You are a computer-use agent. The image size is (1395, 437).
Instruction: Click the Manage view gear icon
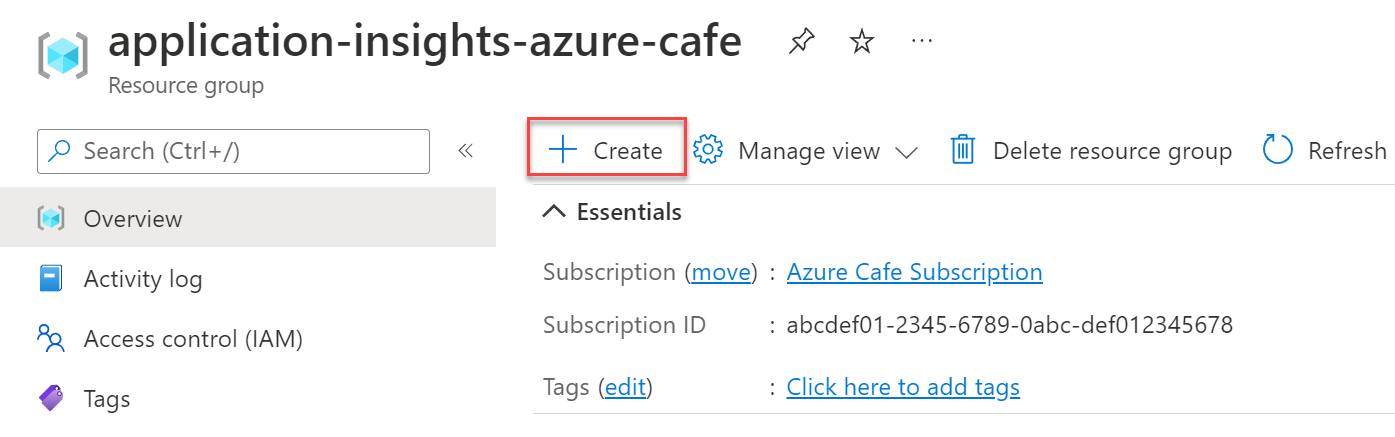tap(708, 151)
